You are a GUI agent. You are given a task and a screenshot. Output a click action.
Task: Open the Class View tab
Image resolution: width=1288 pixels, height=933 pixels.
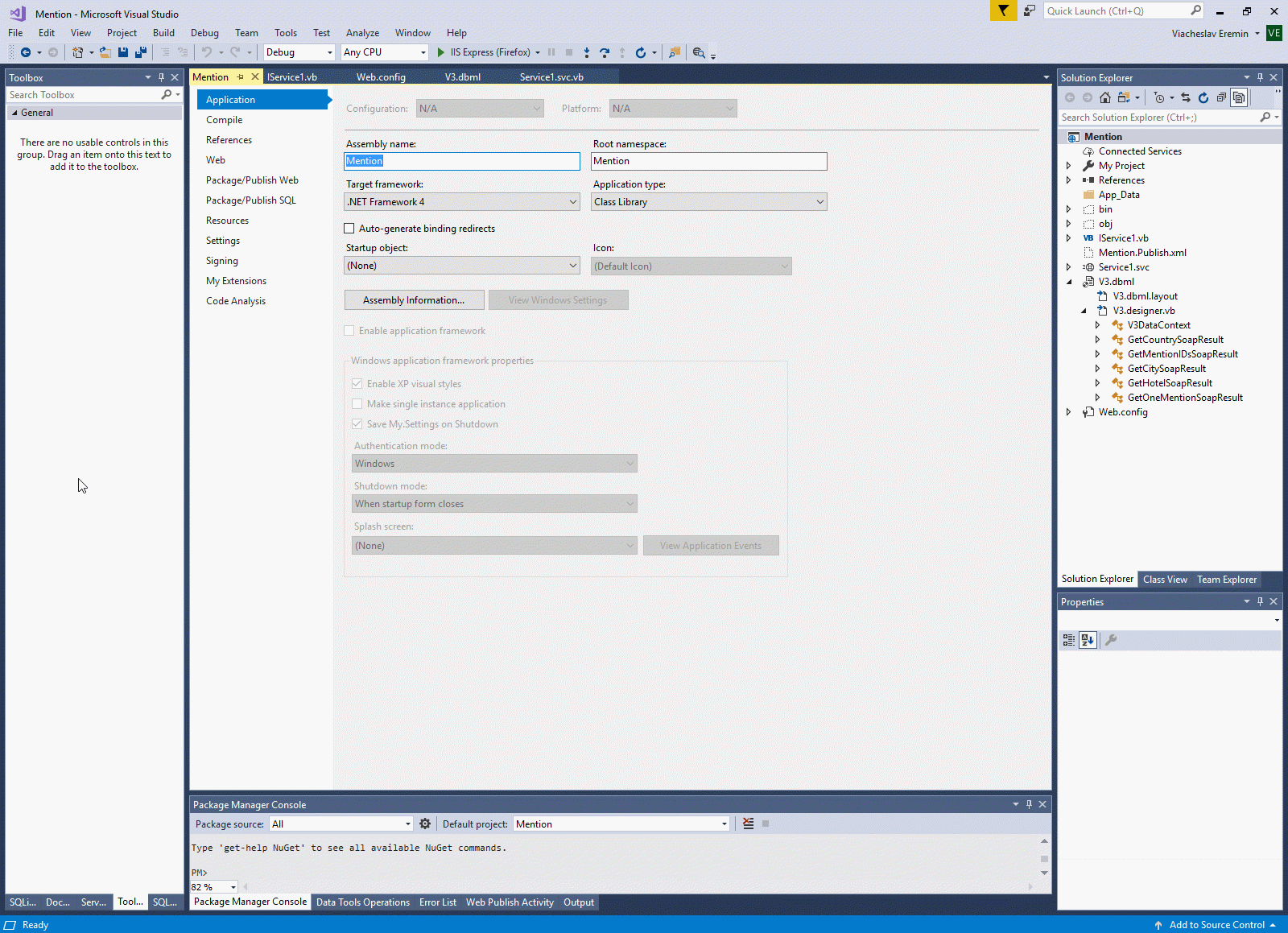1165,580
